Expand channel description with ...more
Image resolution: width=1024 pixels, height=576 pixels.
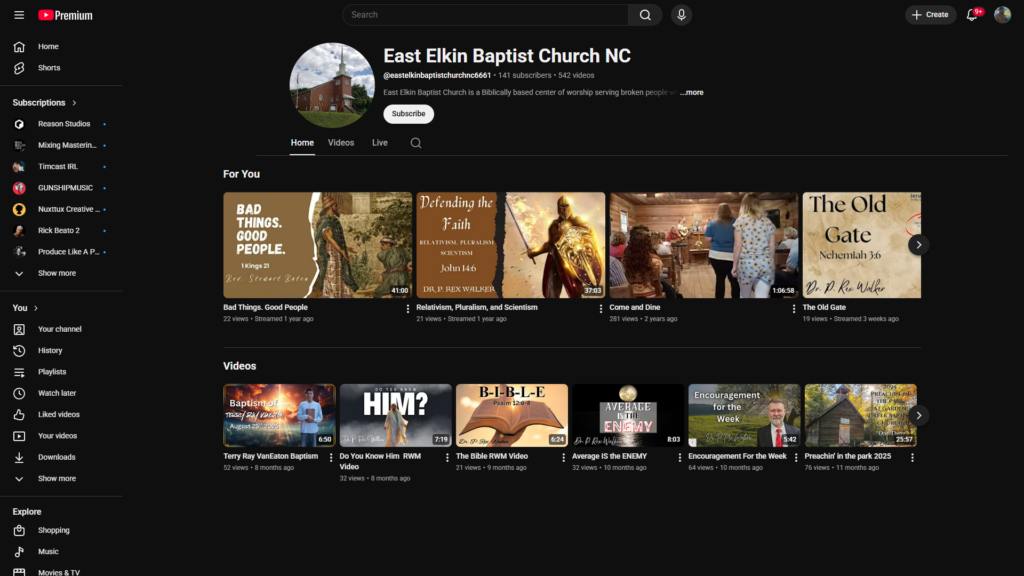pyautogui.click(x=692, y=93)
